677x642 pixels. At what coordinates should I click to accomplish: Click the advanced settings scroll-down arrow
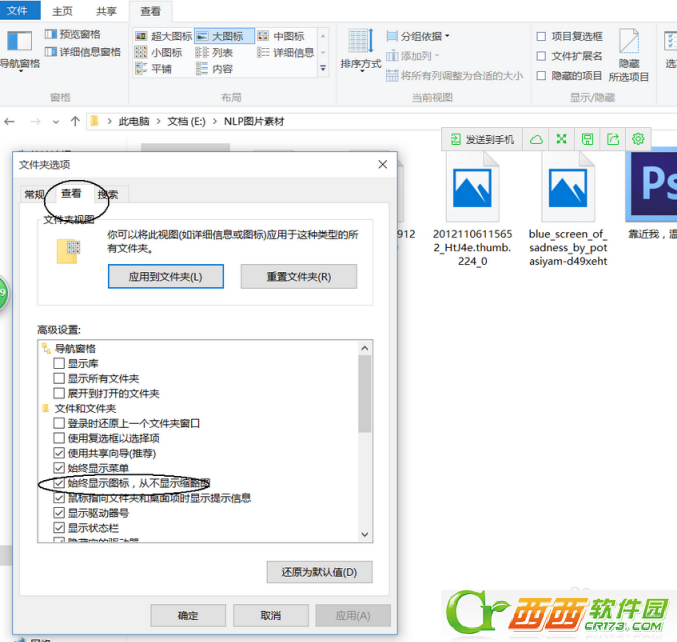click(x=364, y=534)
